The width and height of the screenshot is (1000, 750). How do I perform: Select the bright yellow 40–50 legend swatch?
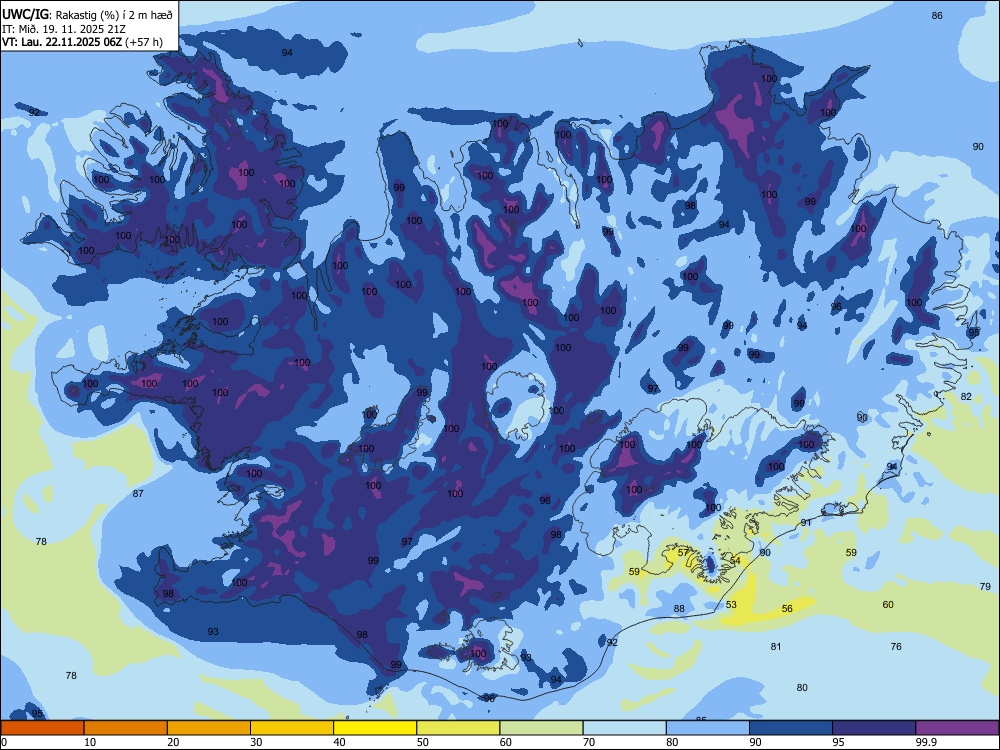pyautogui.click(x=375, y=728)
